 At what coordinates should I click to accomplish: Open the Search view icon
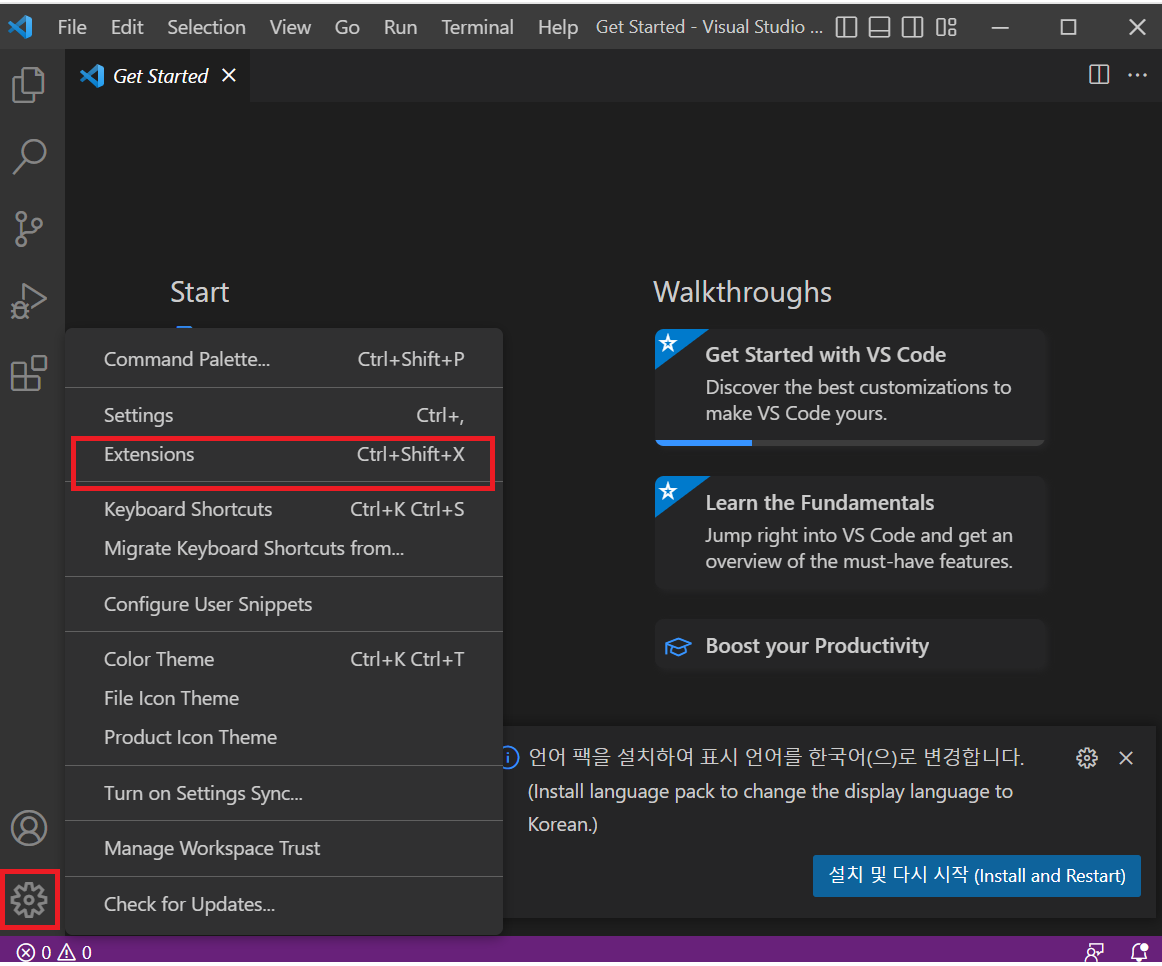(29, 156)
